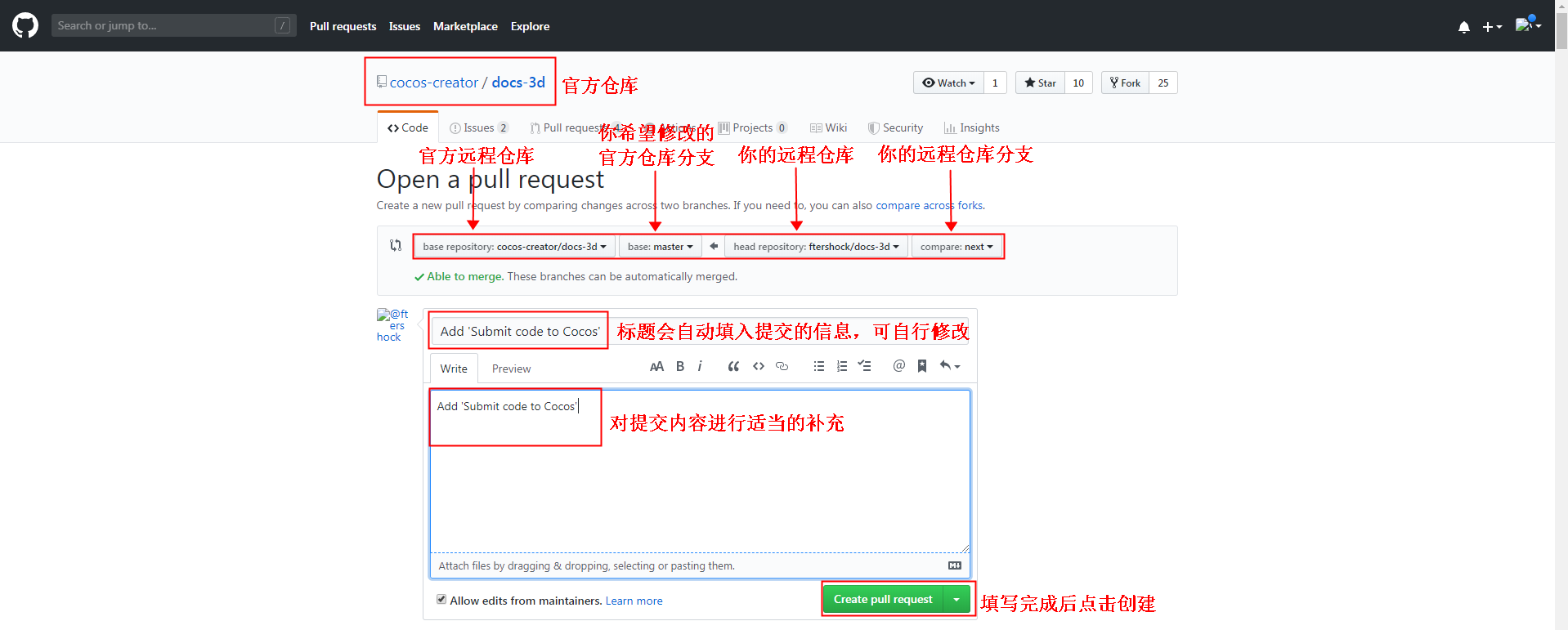Screen dimensions: 1568x630
Task: Click the ftershock user avatar
Action: click(x=392, y=325)
